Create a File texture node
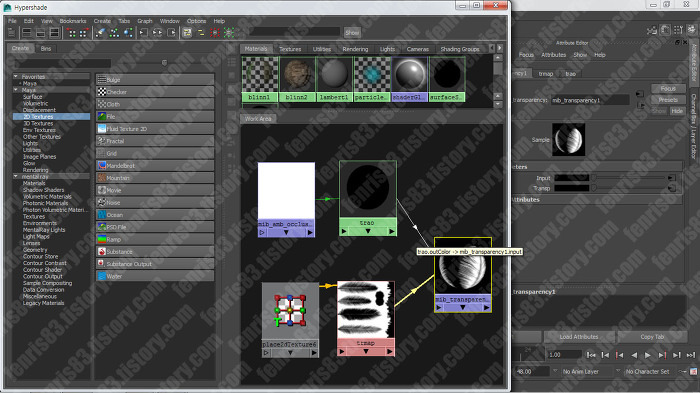Viewport: 700px width, 393px height. [x=155, y=116]
